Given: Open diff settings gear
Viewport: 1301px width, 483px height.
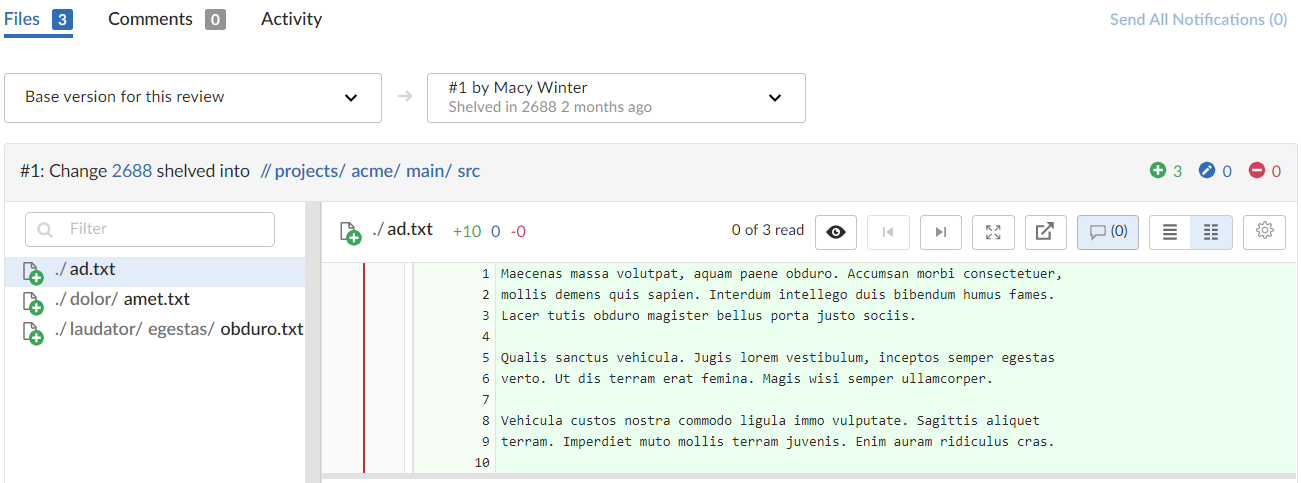Looking at the screenshot, I should coord(1264,232).
